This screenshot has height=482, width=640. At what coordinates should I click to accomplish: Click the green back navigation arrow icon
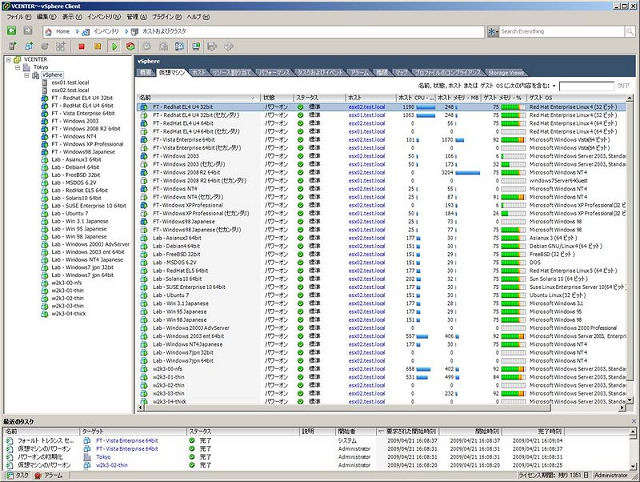click(x=11, y=31)
